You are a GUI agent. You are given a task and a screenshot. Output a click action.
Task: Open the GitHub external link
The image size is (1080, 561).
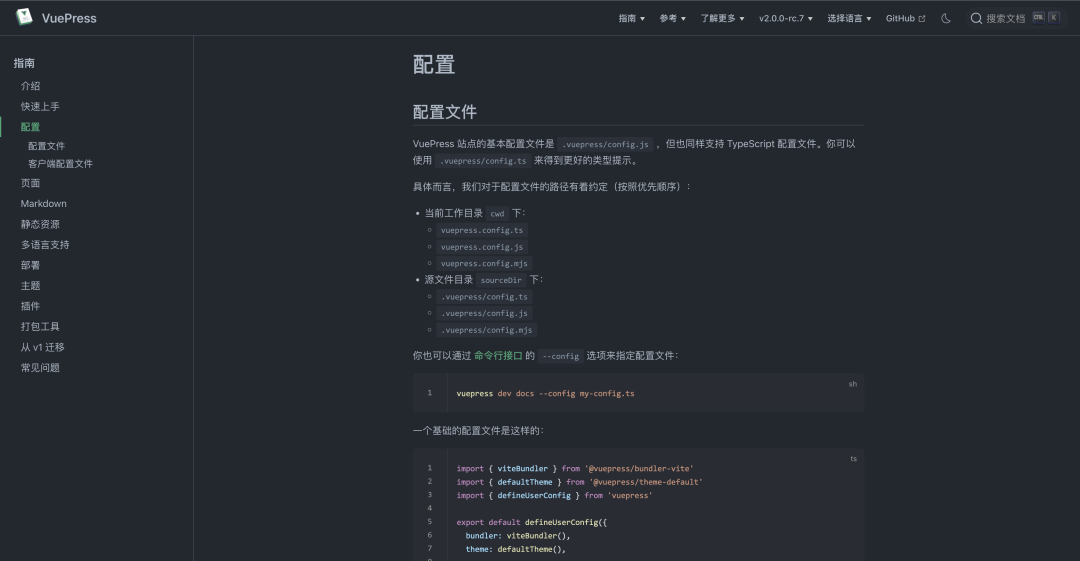[906, 19]
